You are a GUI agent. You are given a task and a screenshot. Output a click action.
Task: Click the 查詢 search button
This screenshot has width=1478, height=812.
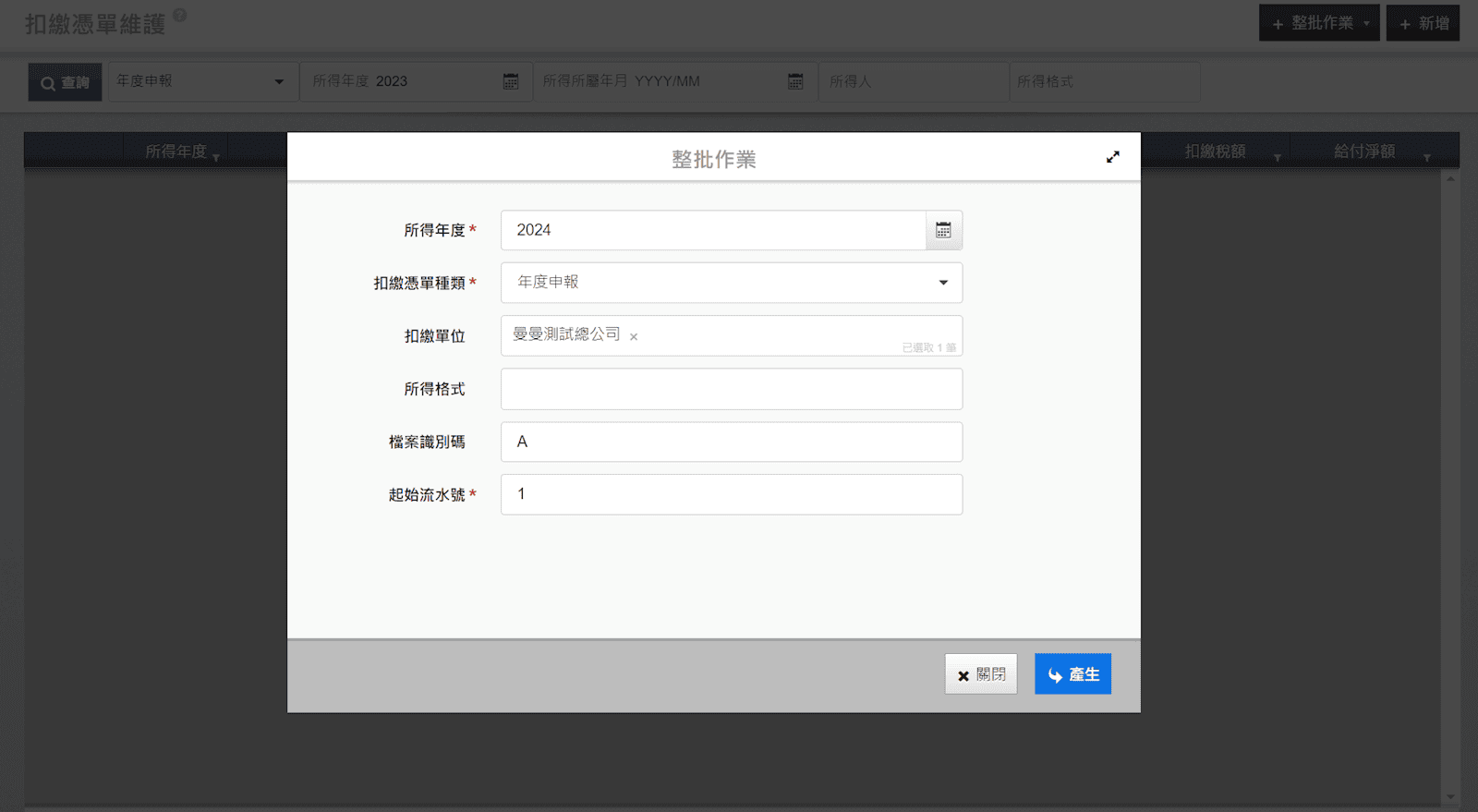(x=65, y=82)
